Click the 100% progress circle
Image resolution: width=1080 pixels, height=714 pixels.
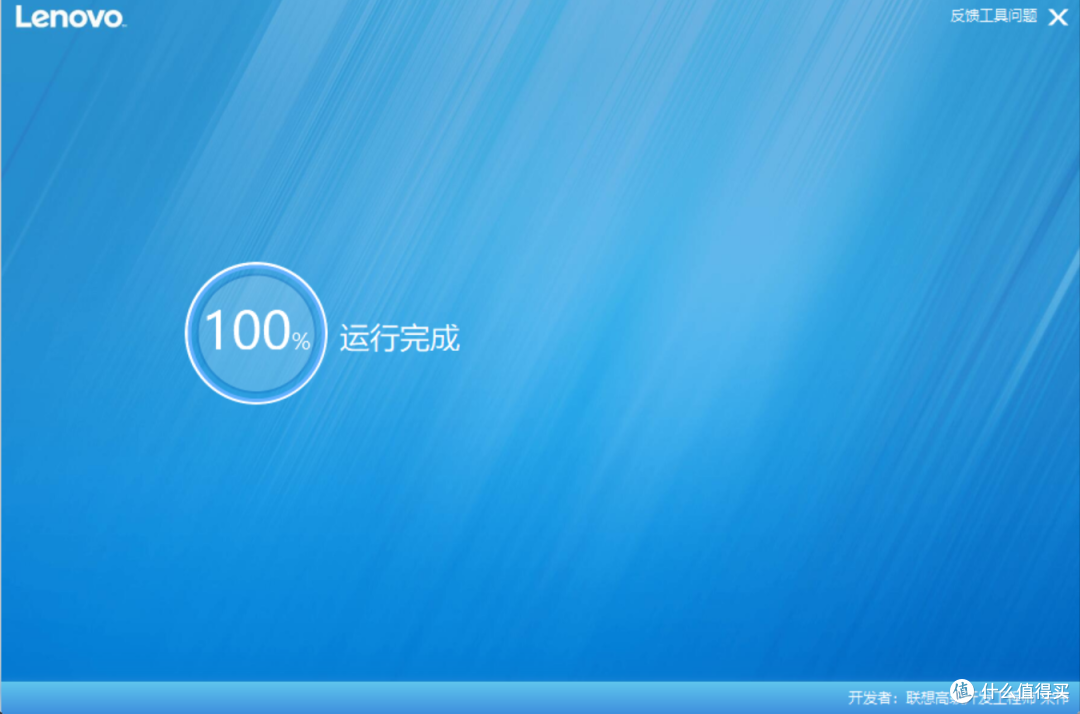point(256,333)
